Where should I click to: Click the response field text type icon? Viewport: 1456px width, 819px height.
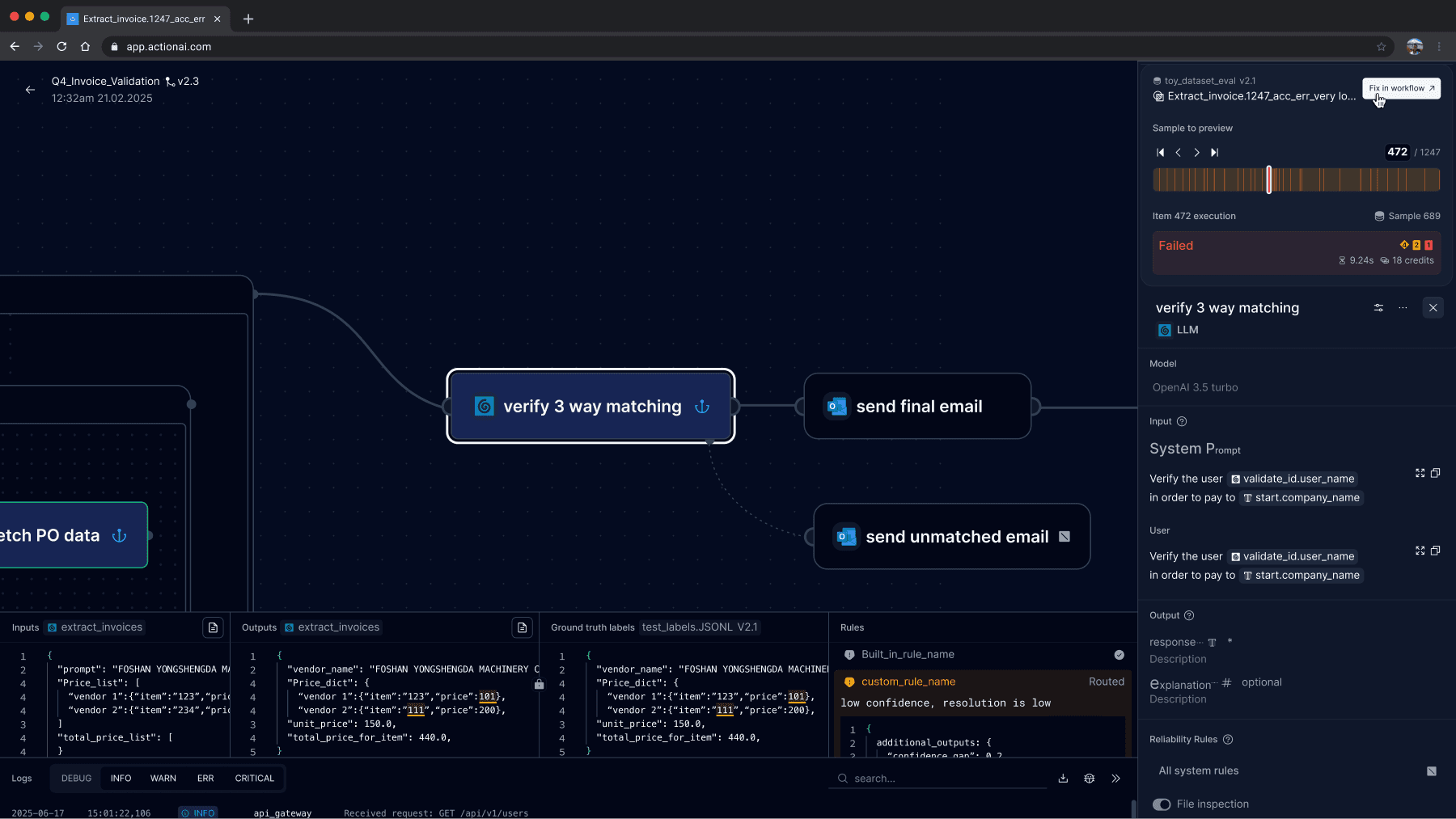[x=1212, y=643]
